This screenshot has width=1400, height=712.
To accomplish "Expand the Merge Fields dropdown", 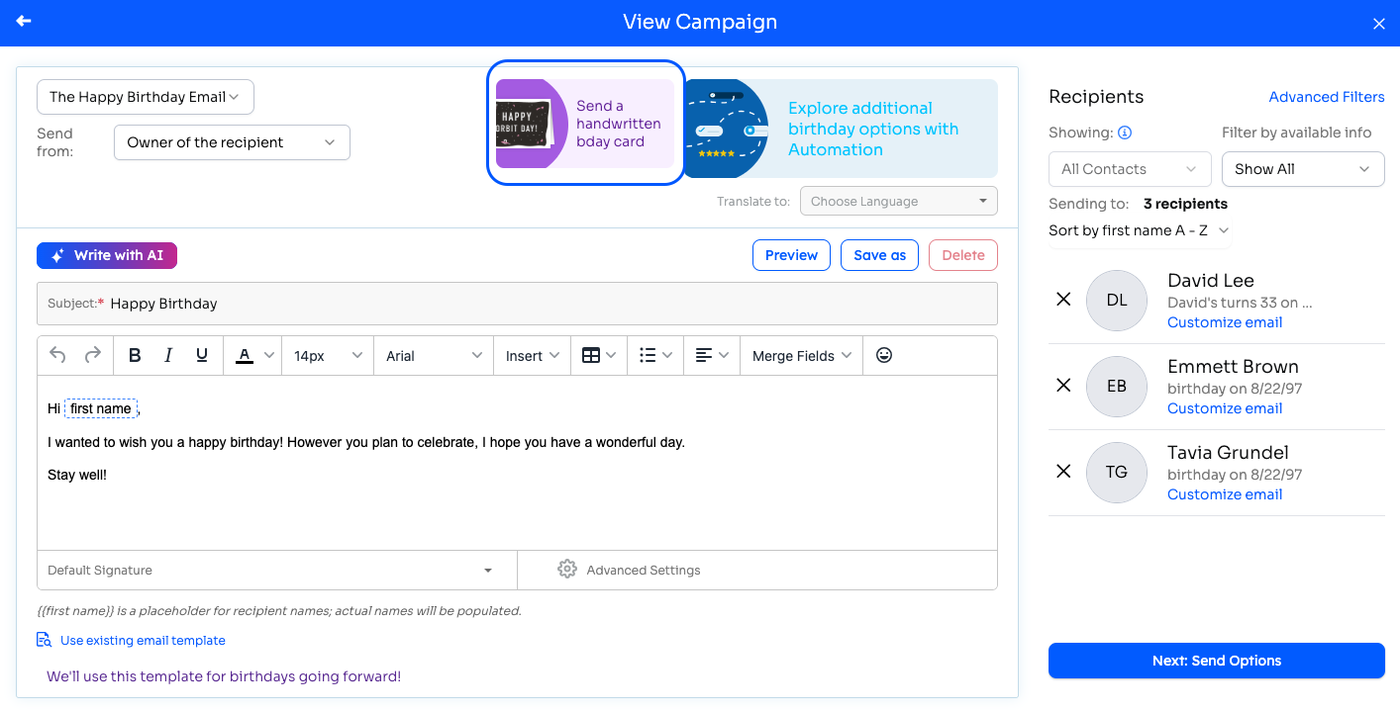I will pyautogui.click(x=801, y=355).
